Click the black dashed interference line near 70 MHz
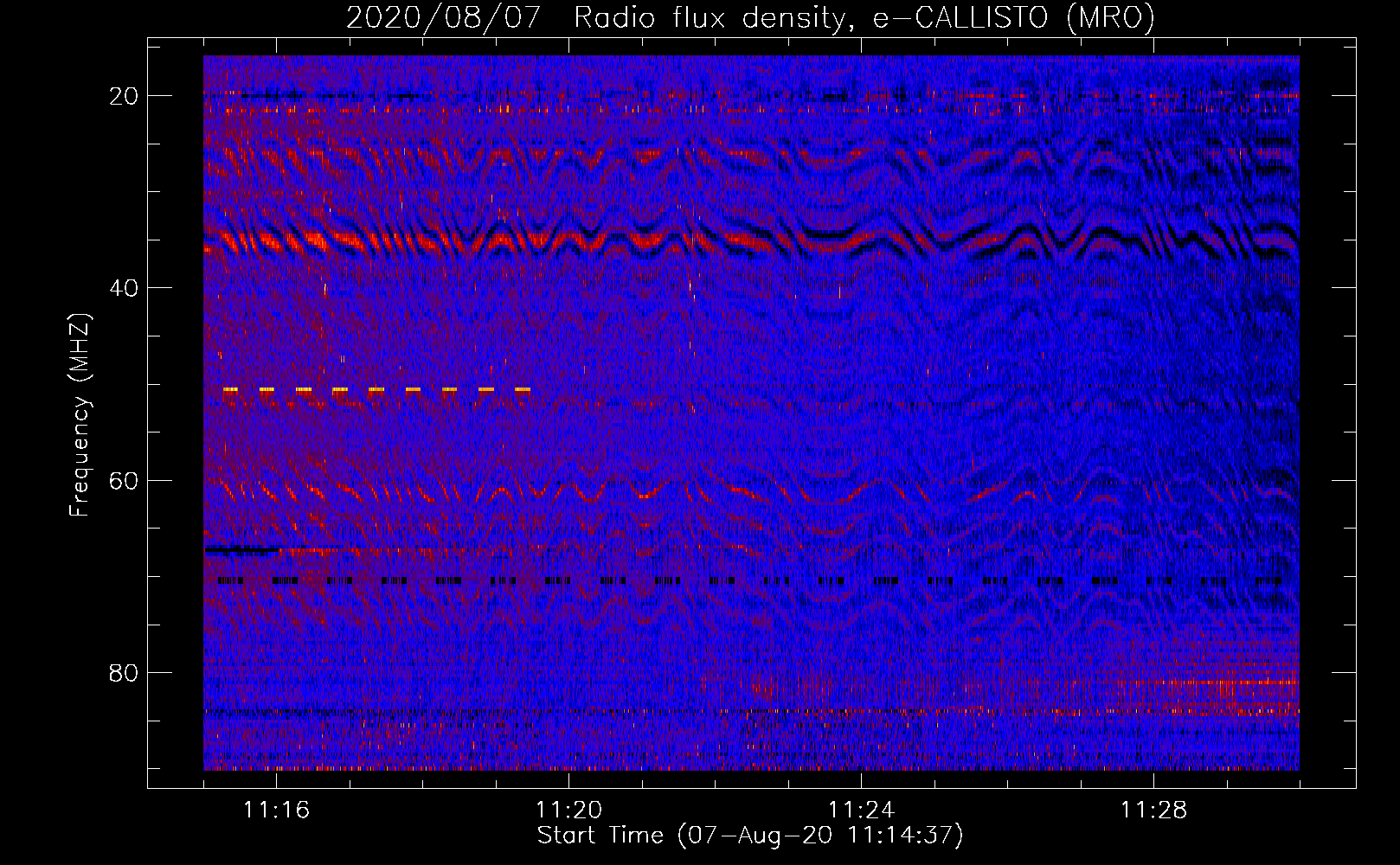 [750, 581]
